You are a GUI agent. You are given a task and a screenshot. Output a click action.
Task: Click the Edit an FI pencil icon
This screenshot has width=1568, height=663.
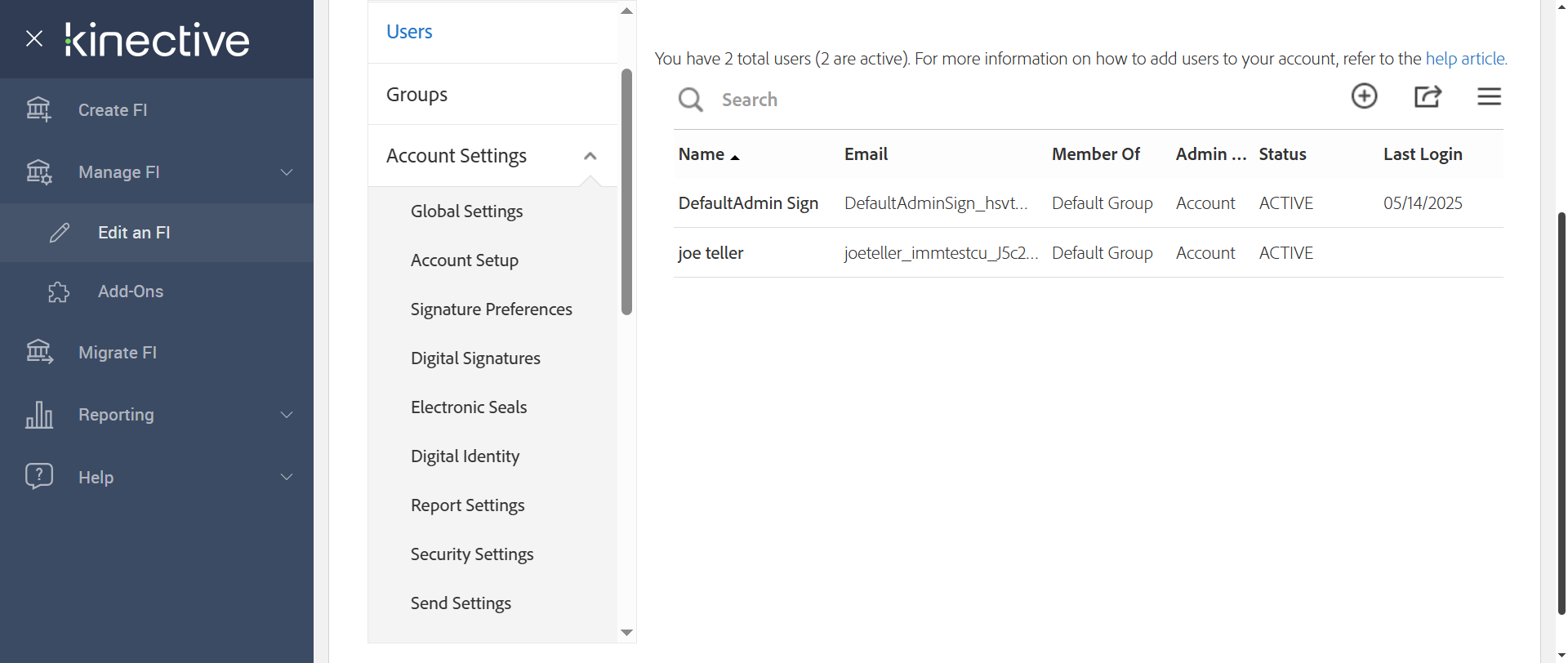(x=60, y=233)
